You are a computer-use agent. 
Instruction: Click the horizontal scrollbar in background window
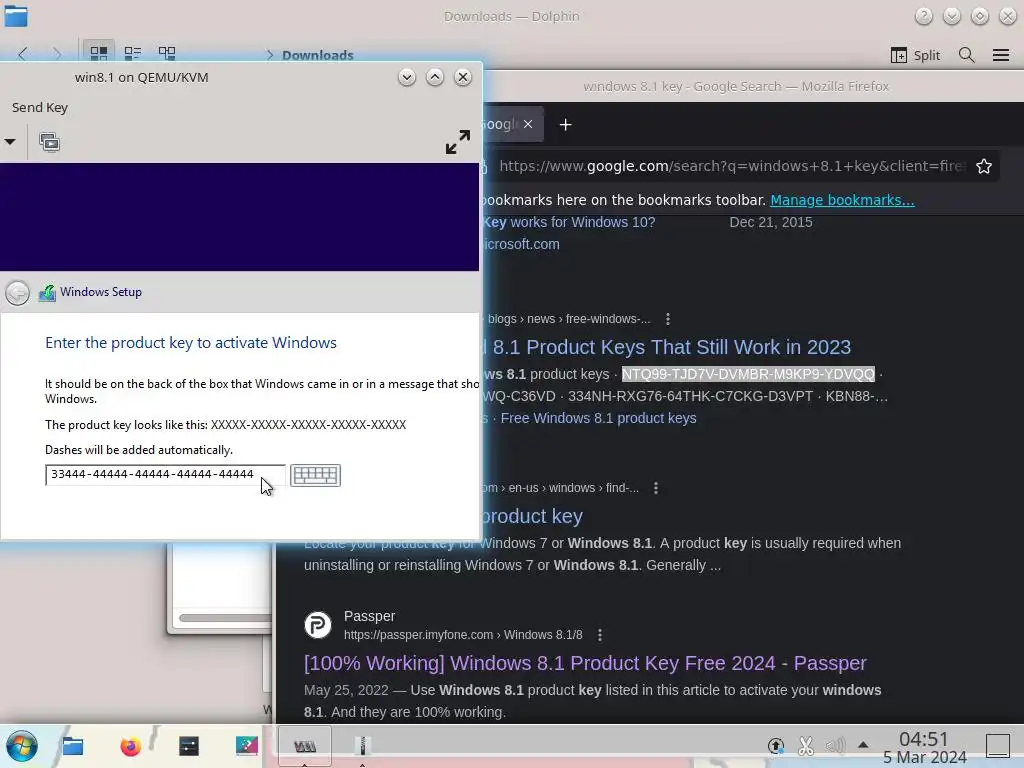pyautogui.click(x=225, y=618)
